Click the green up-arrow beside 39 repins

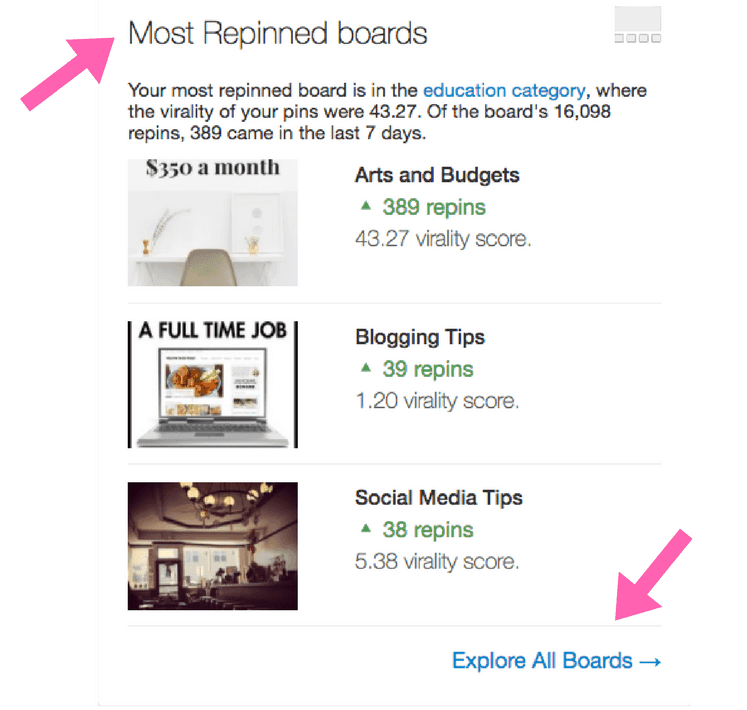tap(365, 367)
